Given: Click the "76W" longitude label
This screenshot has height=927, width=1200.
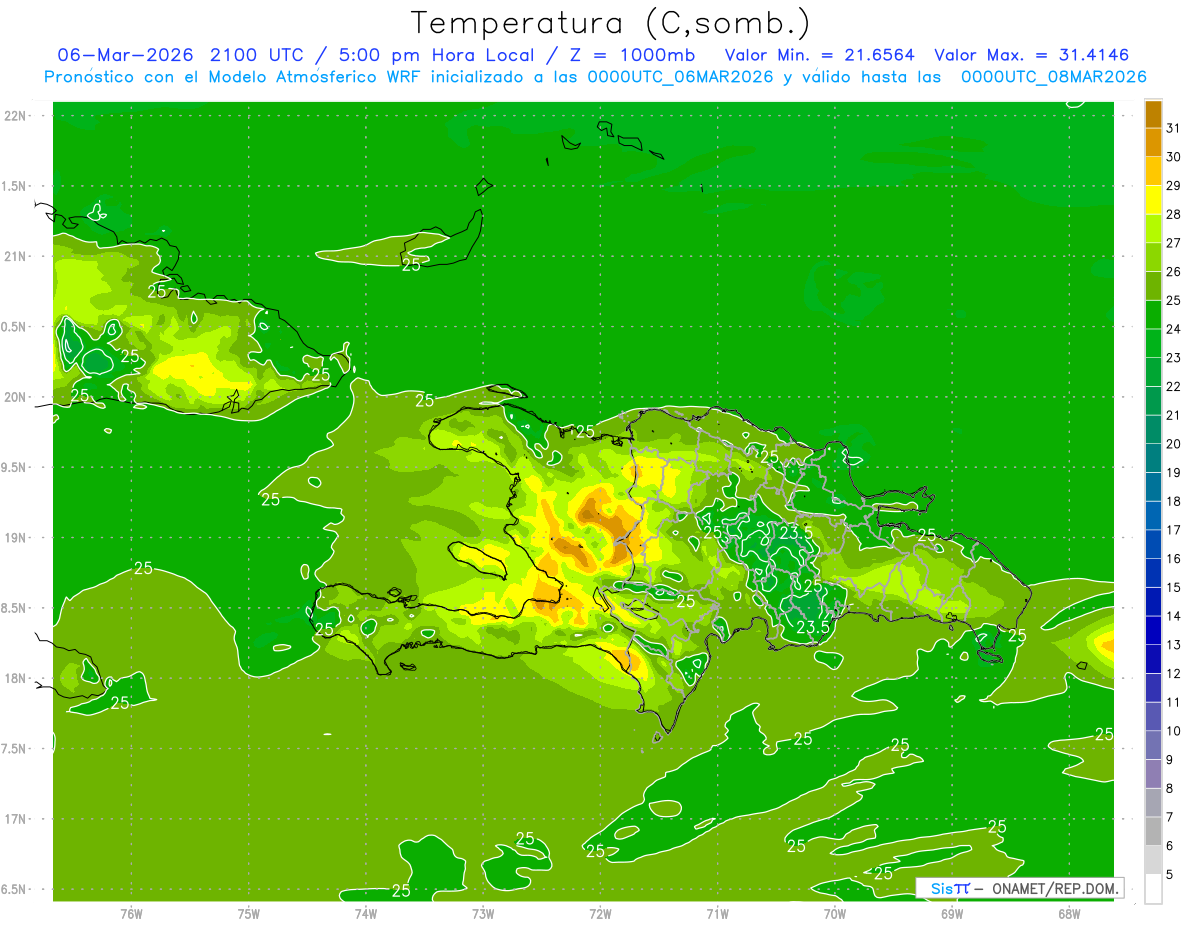Looking at the screenshot, I should 131,913.
